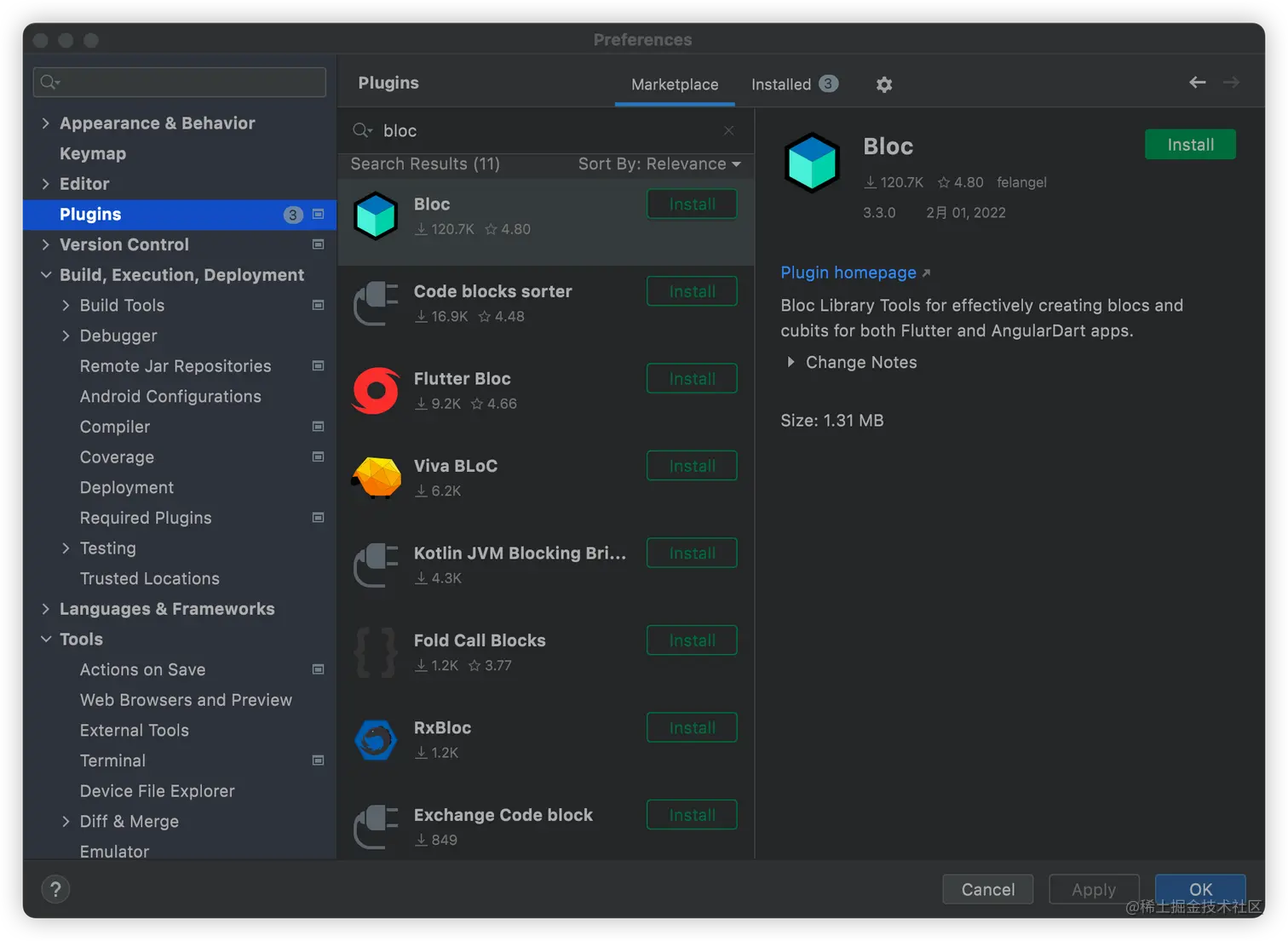Click the project-level icon beside Compiler
The height and width of the screenshot is (941, 1288).
point(318,427)
